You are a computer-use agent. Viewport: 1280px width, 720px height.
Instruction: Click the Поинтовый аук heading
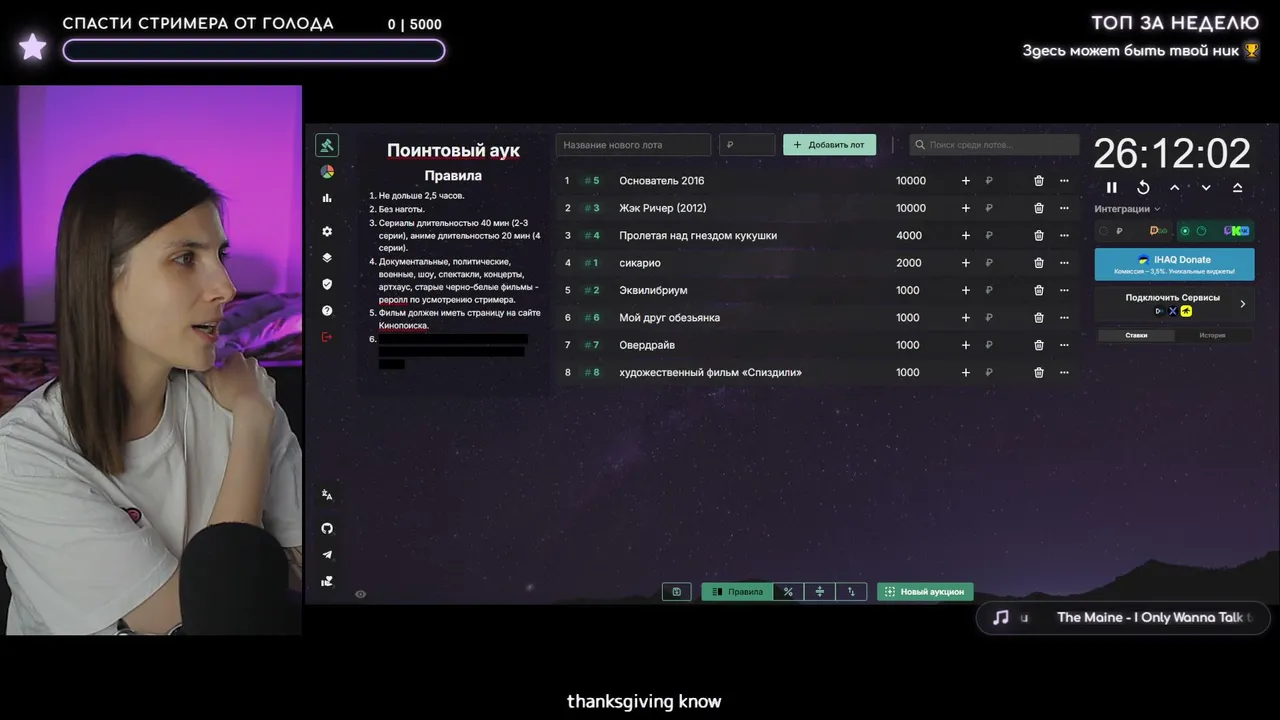(453, 150)
